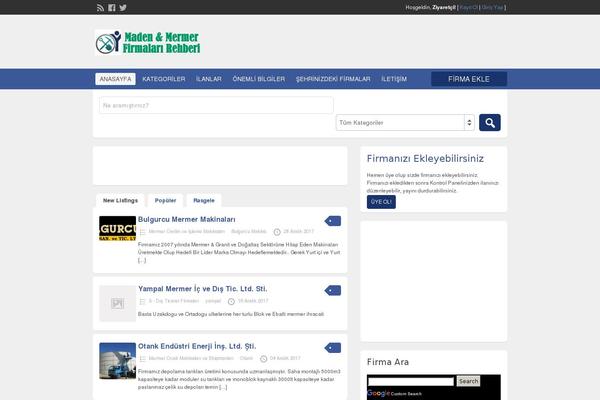The height and width of the screenshot is (400, 600).
Task: Select the New Listings tab
Action: [120, 201]
